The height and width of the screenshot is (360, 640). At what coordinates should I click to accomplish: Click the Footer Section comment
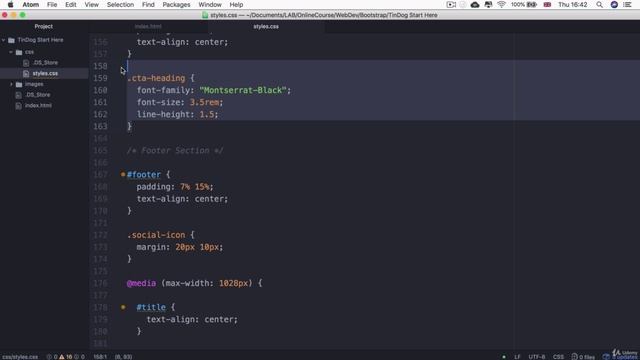175,151
